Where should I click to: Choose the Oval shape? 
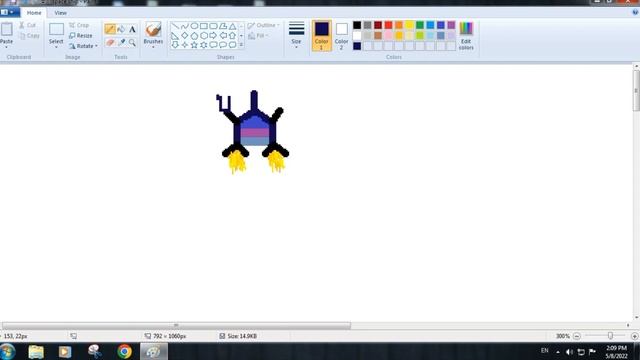point(194,26)
